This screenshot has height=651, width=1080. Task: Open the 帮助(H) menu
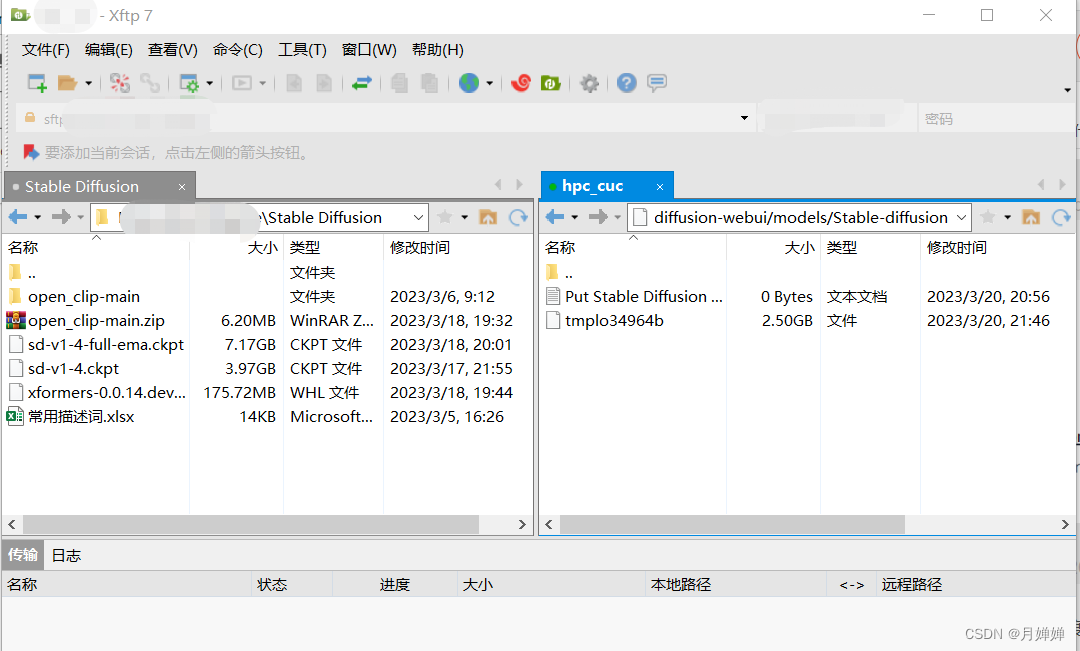tap(438, 50)
